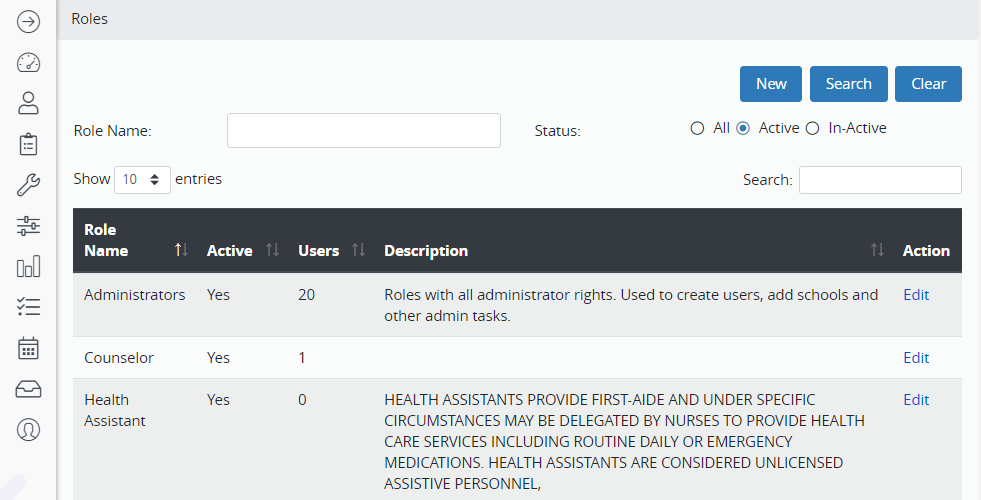Choose the In-Active status radio button
This screenshot has height=500, width=981.
pos(812,128)
